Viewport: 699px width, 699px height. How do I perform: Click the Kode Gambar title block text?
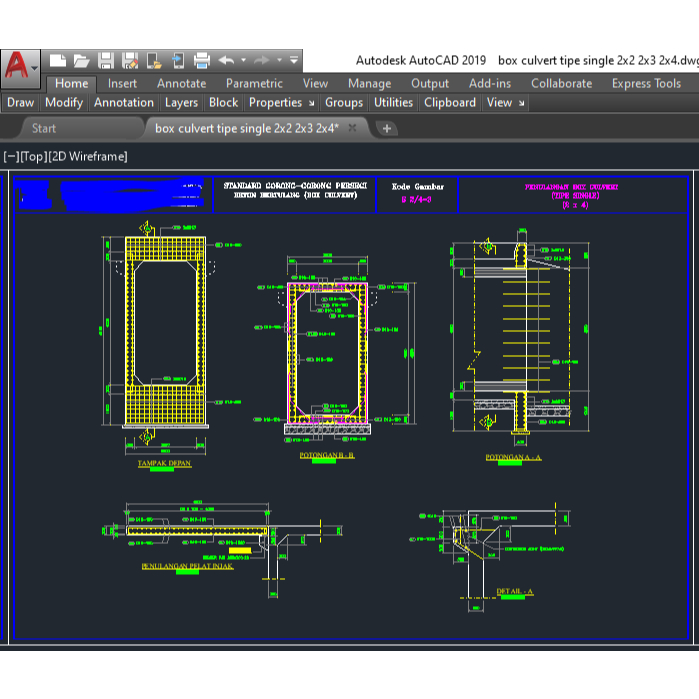418,187
